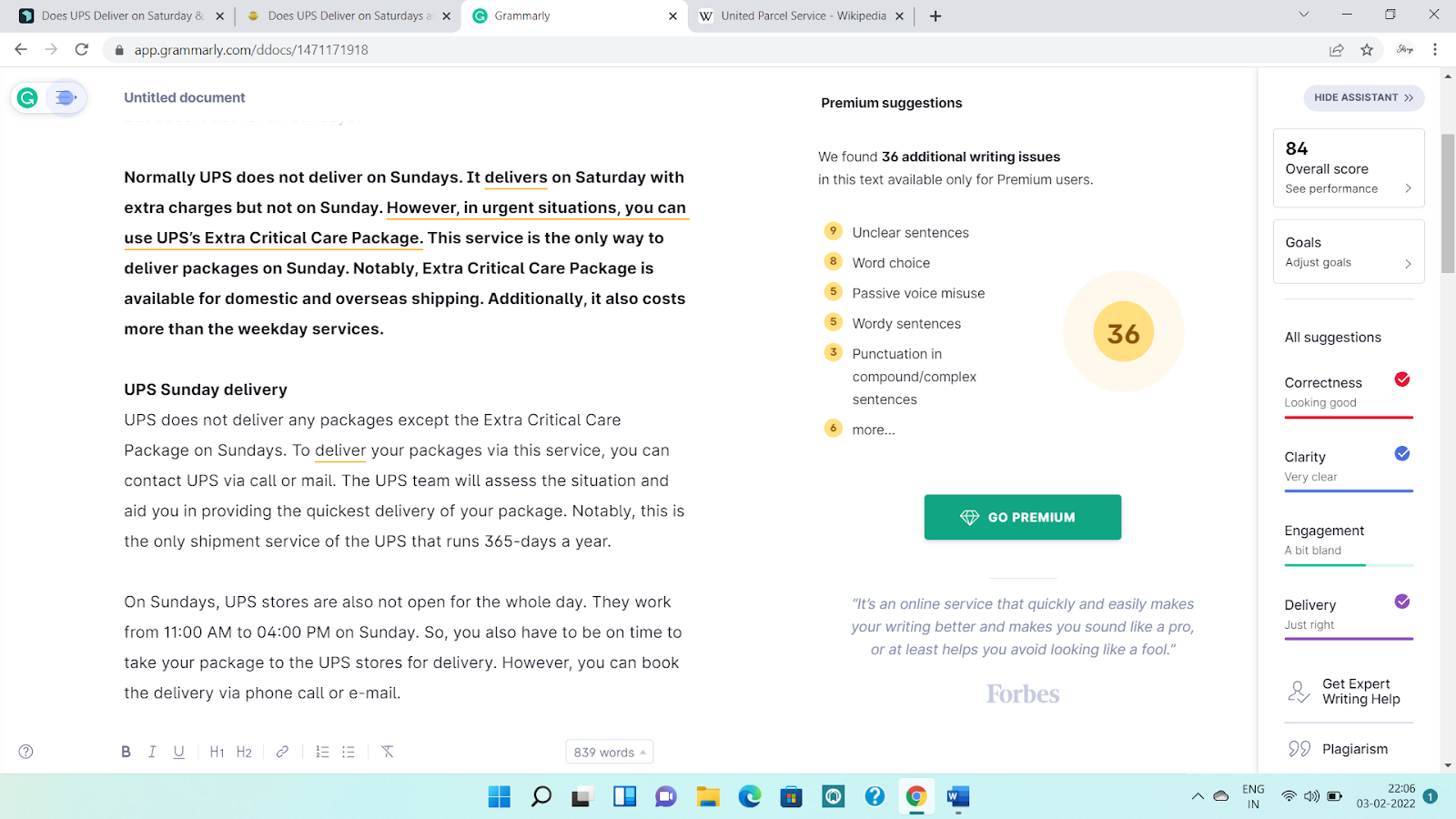The height and width of the screenshot is (819, 1456).
Task: Open the document menu icon beside Grammarly logo
Action: 66,97
